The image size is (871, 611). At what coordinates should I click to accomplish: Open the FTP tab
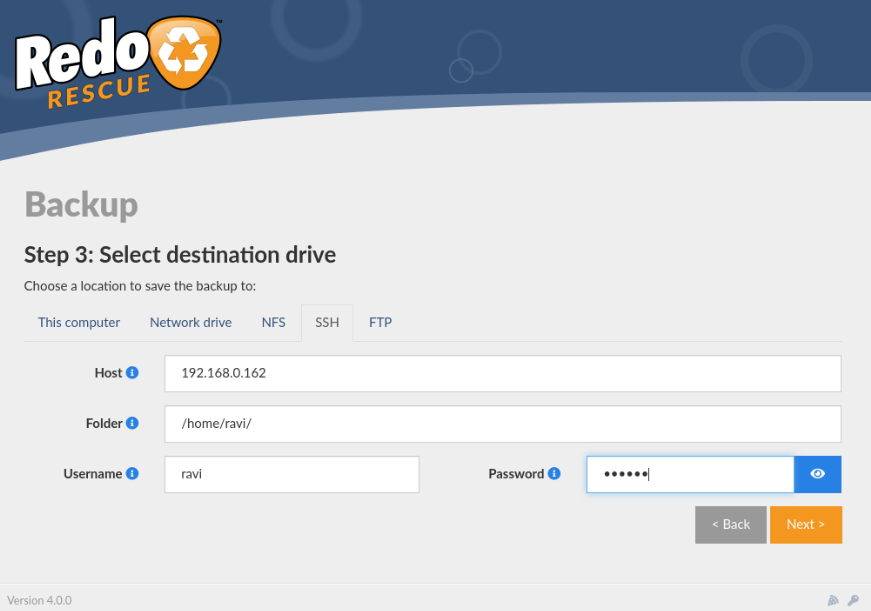click(381, 323)
